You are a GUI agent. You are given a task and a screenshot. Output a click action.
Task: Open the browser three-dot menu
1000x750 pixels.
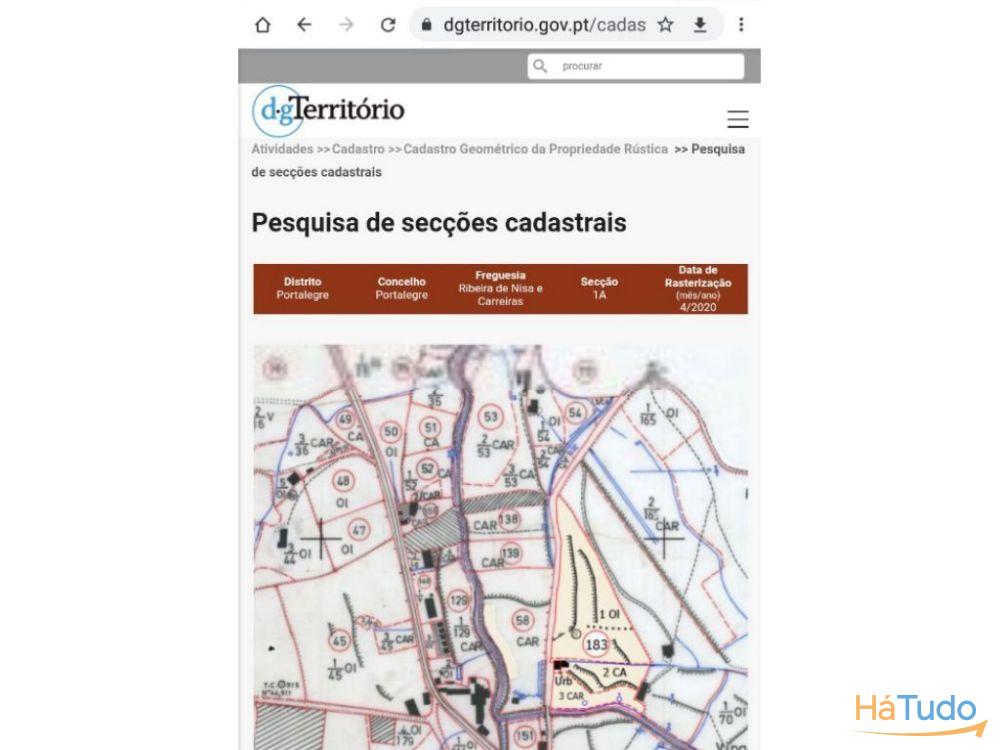pos(740,25)
